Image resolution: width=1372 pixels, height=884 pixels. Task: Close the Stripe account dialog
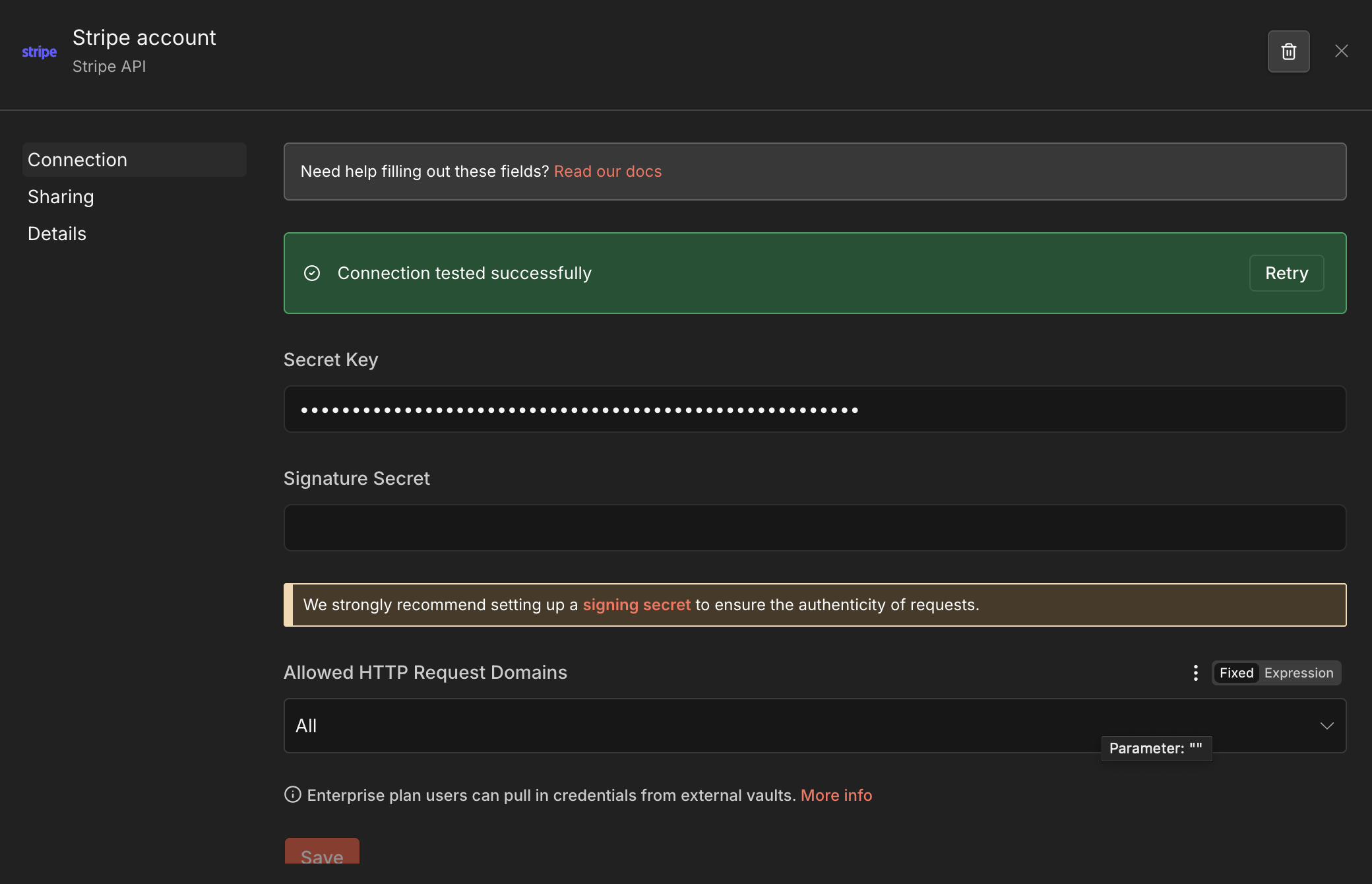pos(1341,51)
